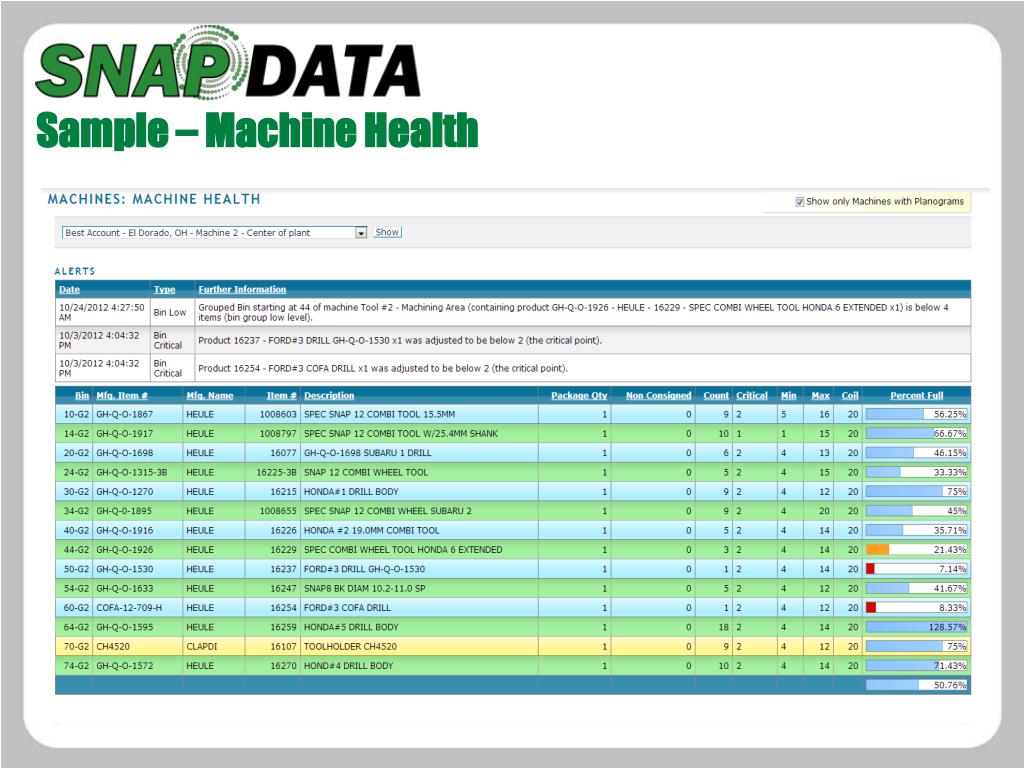Click the 10/24/2012 4:27:50 AM alert date
The width and height of the screenshot is (1024, 768).
pos(102,312)
